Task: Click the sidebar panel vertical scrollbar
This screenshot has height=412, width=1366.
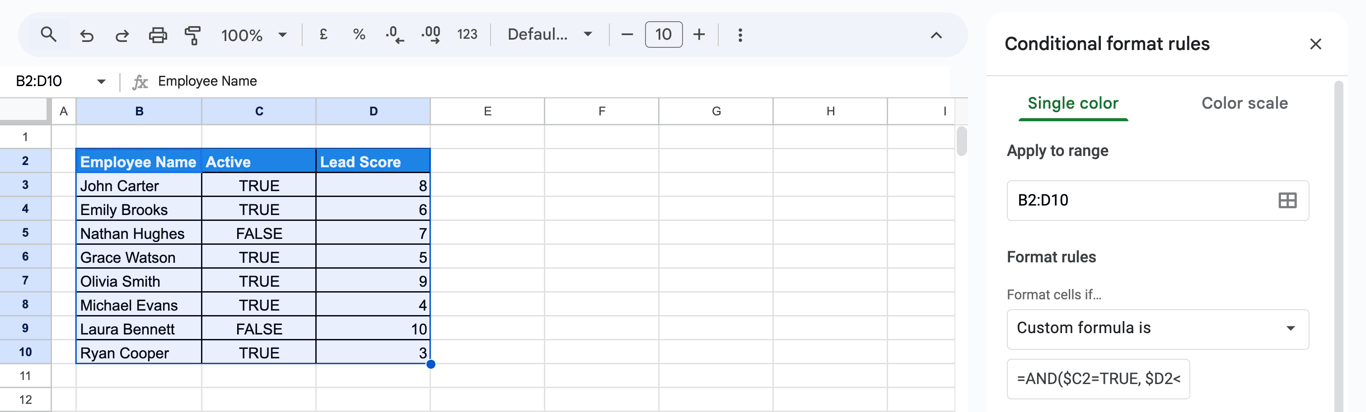Action: 1340,245
